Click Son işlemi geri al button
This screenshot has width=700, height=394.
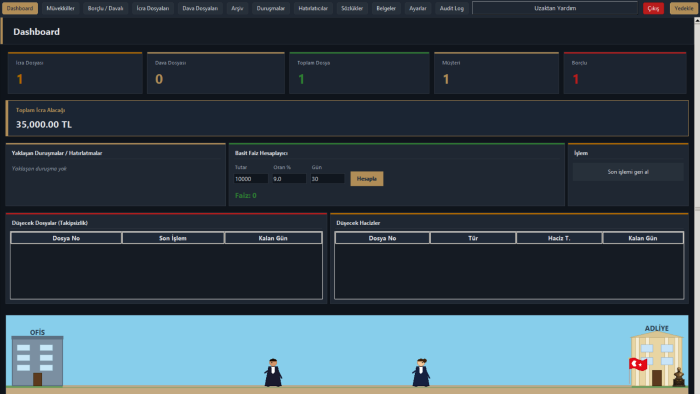[628, 172]
